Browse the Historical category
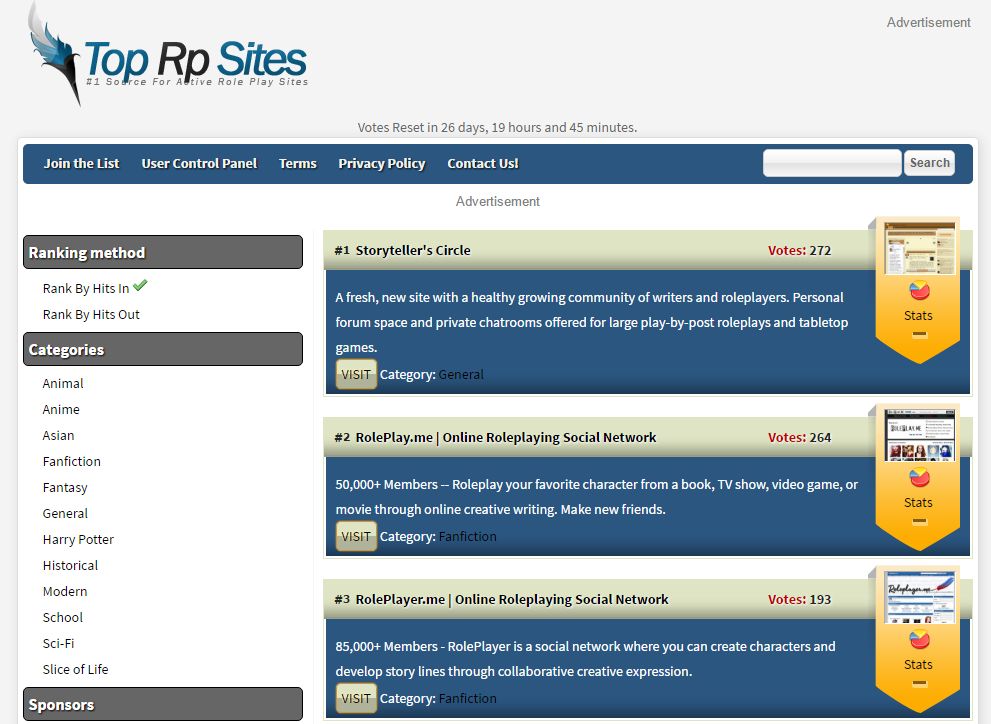Image resolution: width=991 pixels, height=724 pixels. (x=70, y=565)
